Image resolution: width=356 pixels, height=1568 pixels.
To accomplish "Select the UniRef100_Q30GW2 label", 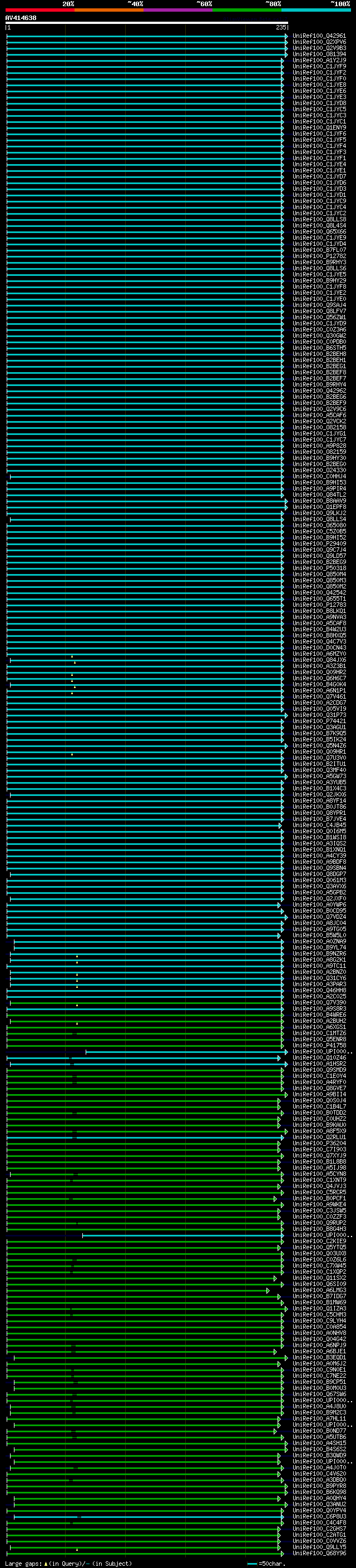I will click(x=319, y=336).
